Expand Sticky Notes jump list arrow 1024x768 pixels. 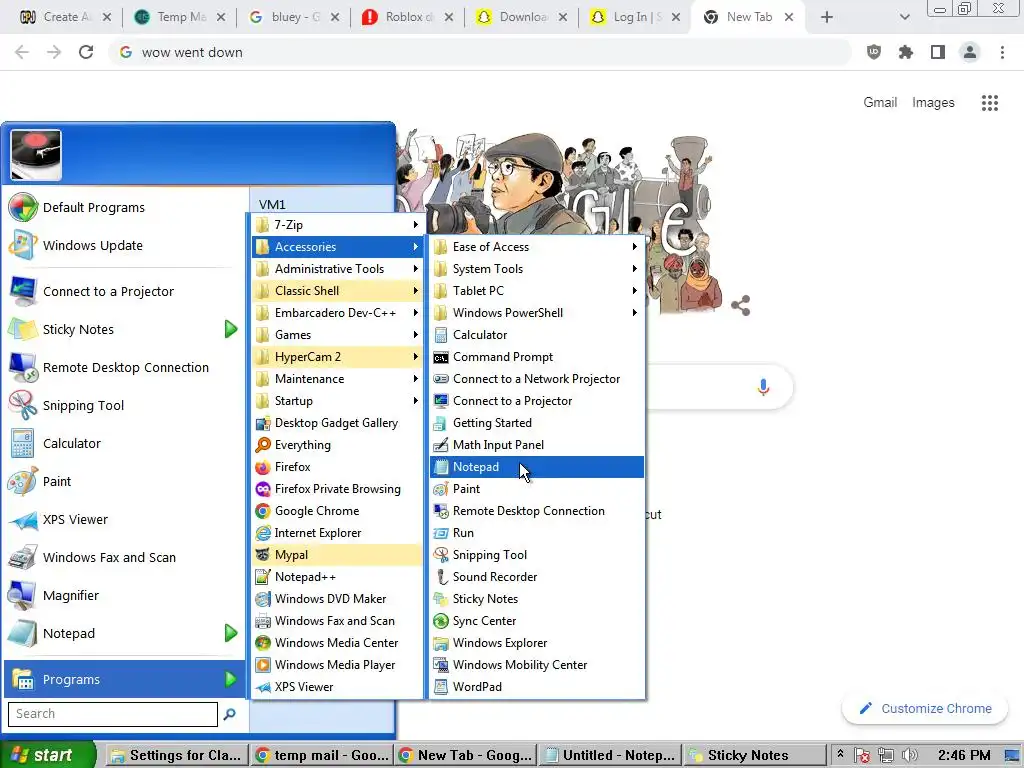point(231,329)
